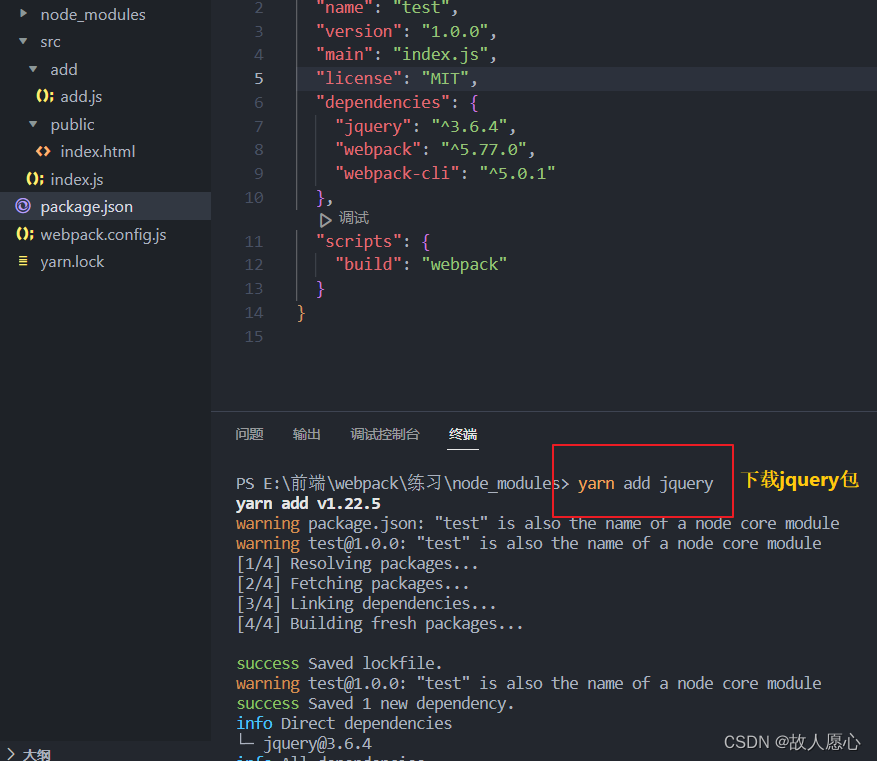The height and width of the screenshot is (761, 877).
Task: Click '[4/4] Building fresh packages...' line
Action: point(380,623)
